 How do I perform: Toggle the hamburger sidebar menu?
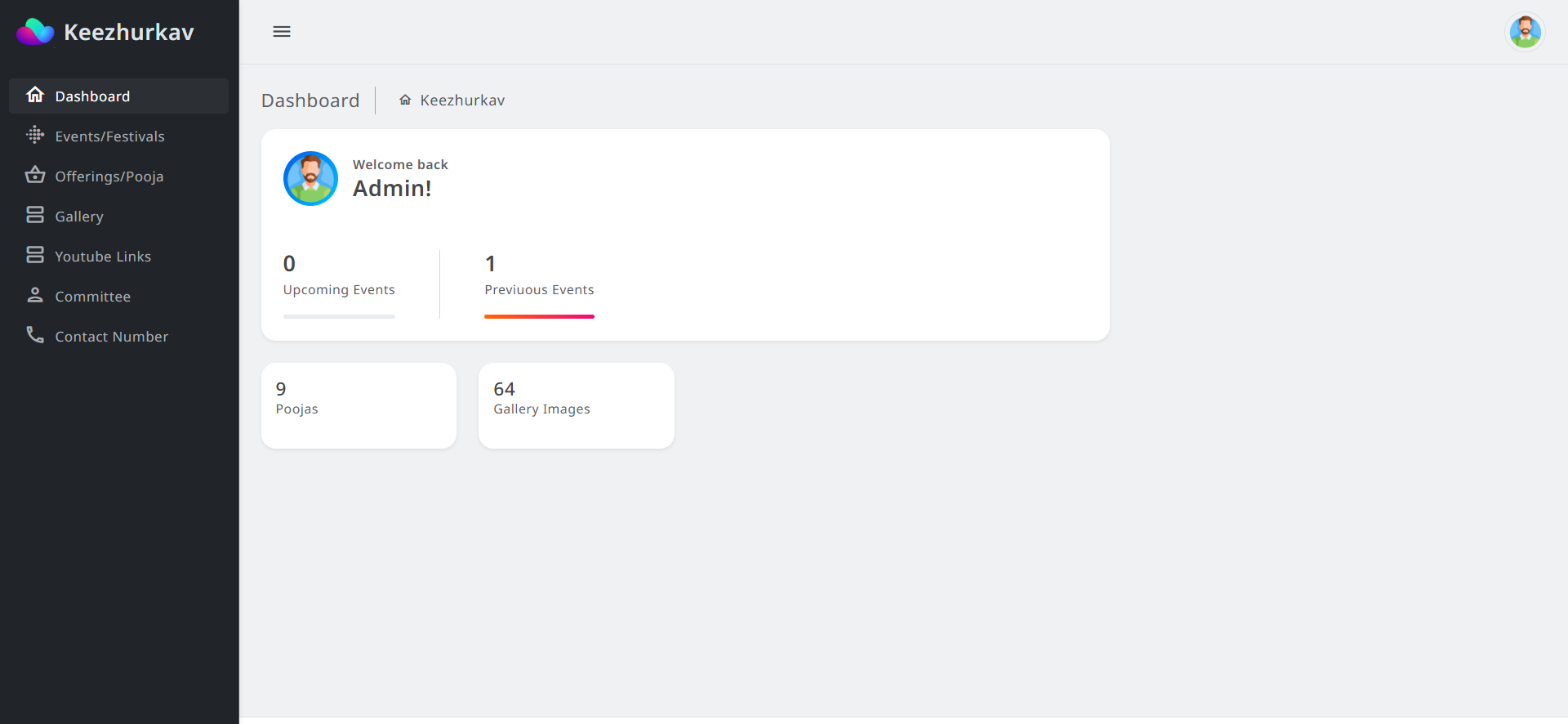pyautogui.click(x=282, y=32)
